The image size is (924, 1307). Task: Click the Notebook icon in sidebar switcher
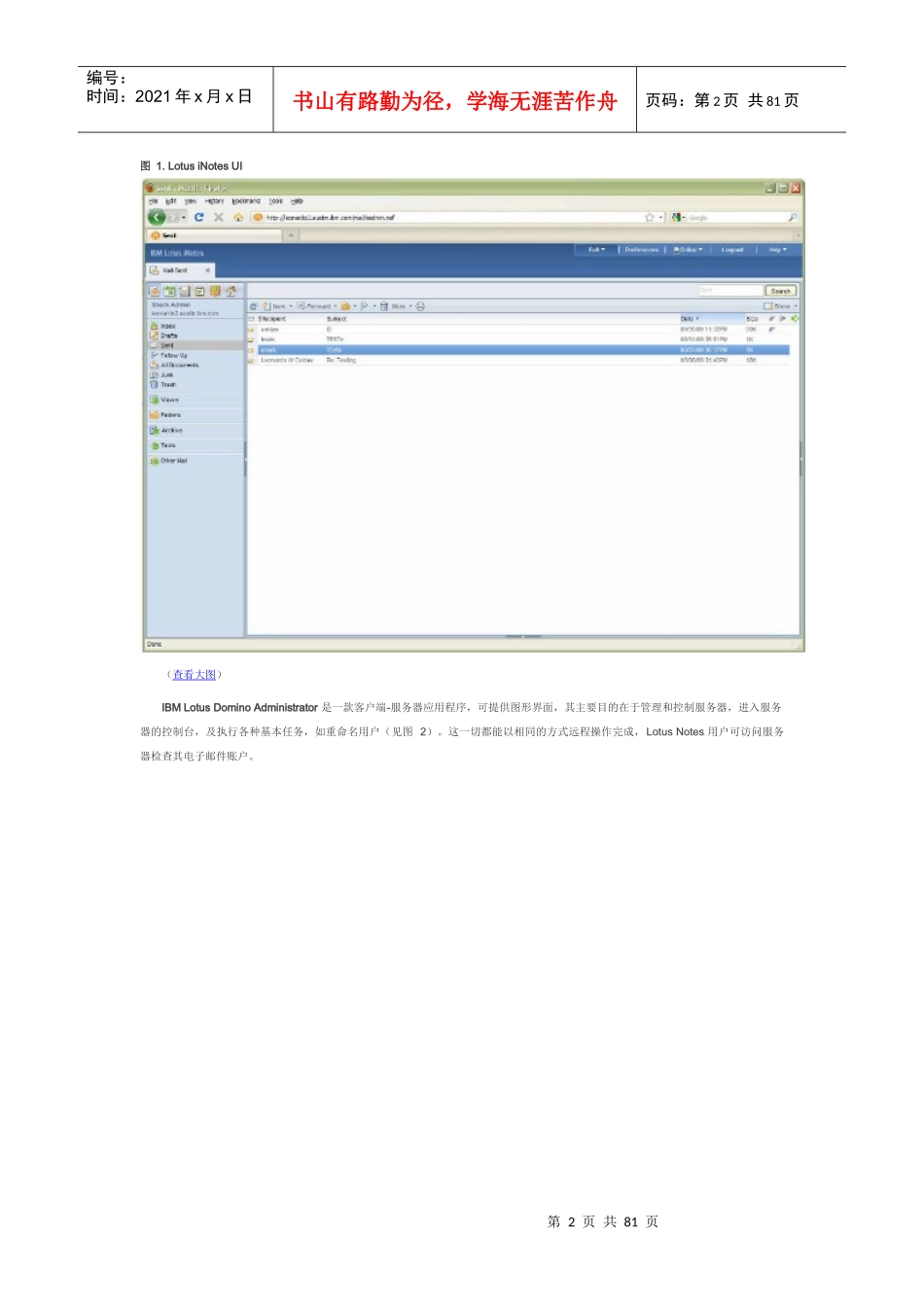[215, 291]
